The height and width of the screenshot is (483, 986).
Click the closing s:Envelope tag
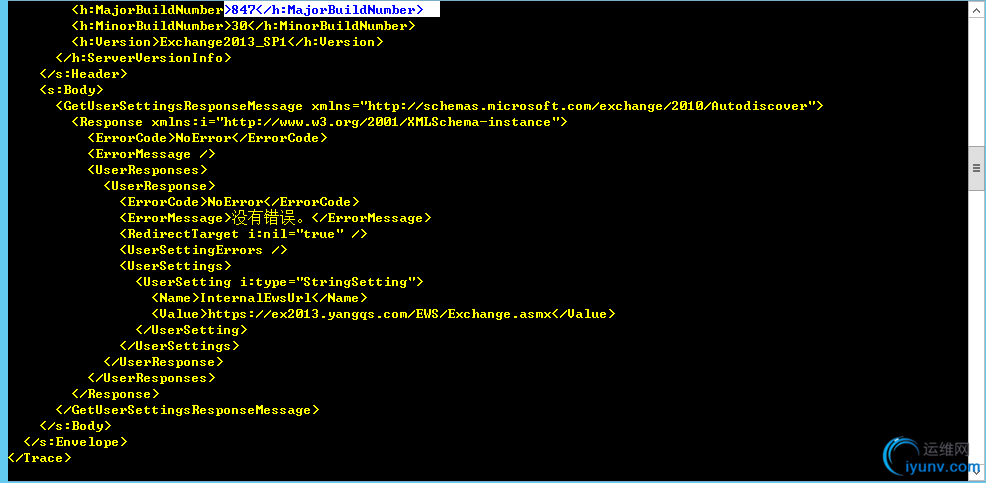click(x=75, y=442)
